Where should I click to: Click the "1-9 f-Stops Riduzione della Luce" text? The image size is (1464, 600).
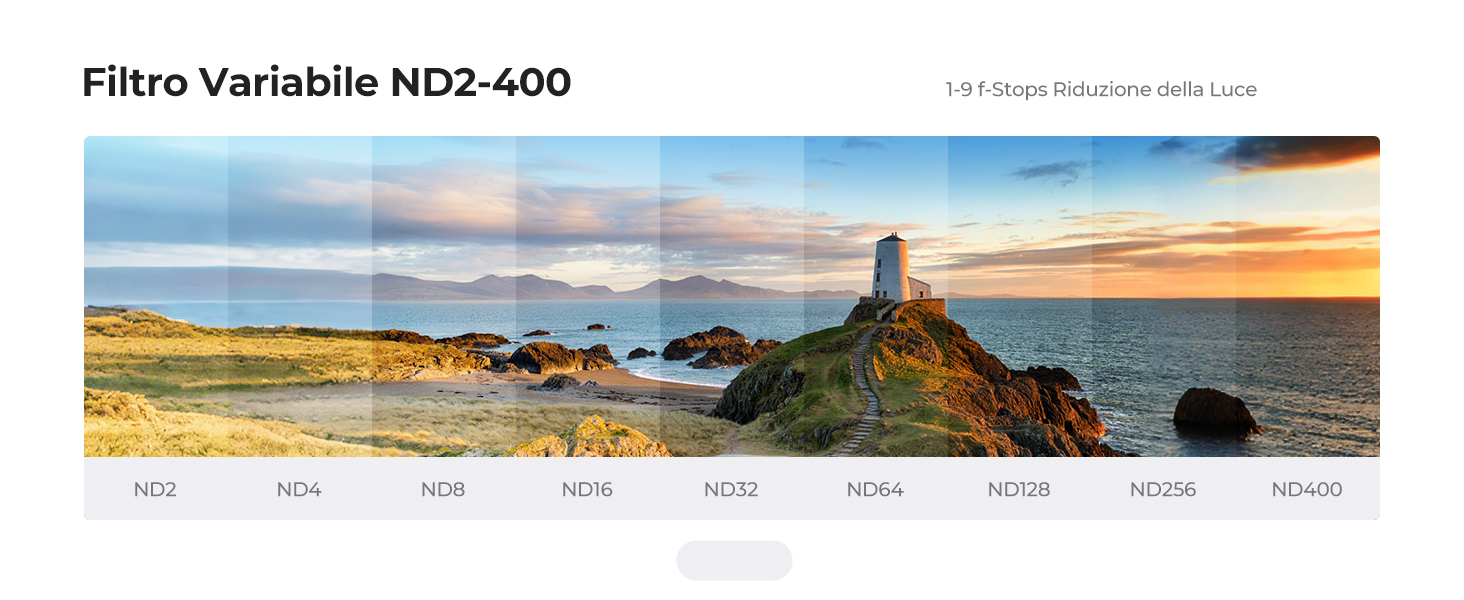tap(1101, 90)
